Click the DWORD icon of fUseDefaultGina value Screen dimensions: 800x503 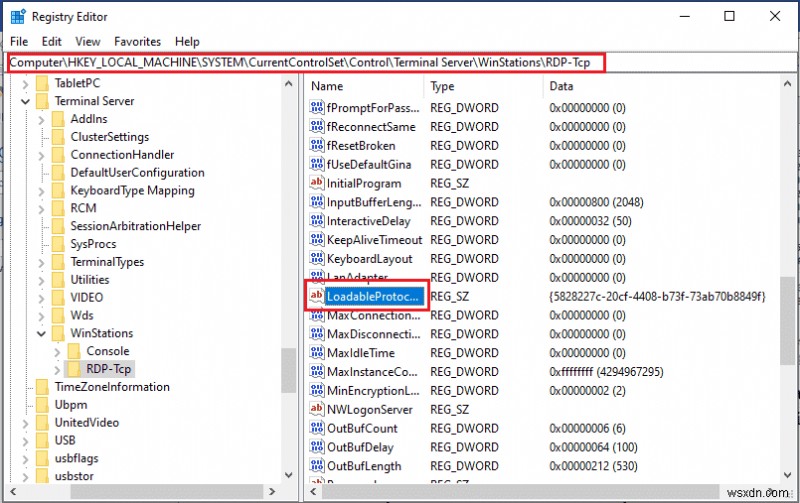317,164
